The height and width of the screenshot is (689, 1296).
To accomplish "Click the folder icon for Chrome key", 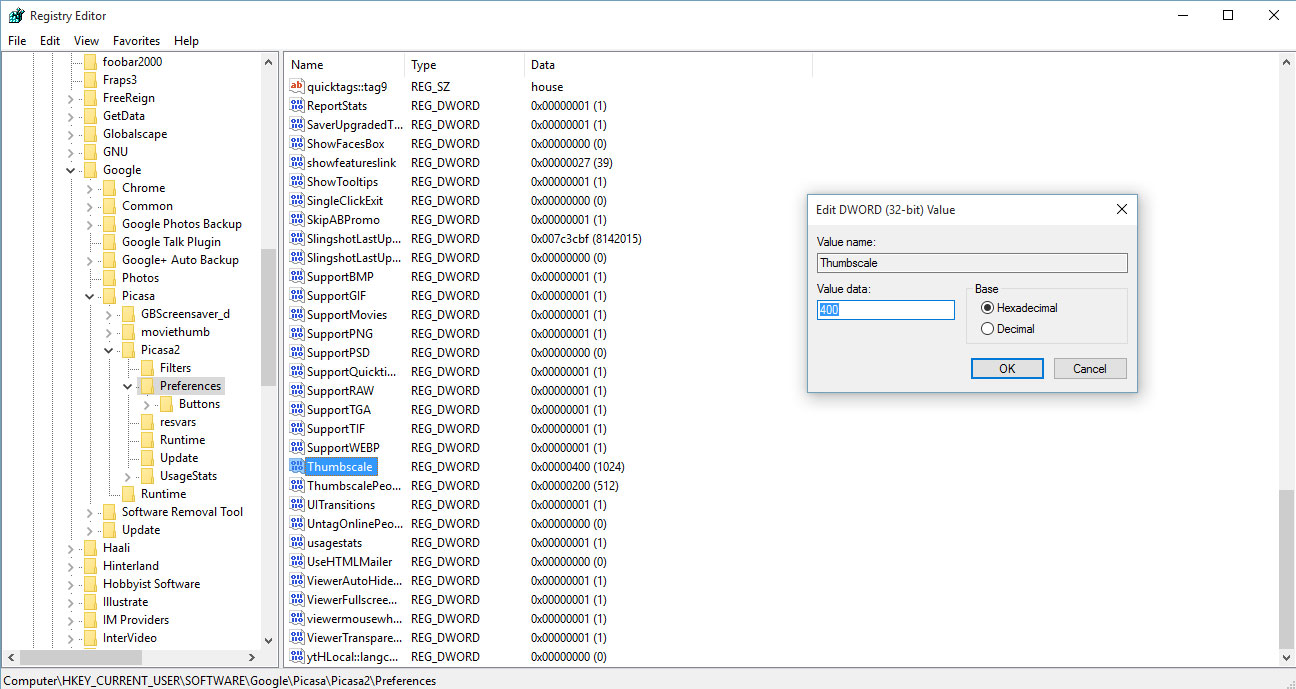I will [x=109, y=188].
